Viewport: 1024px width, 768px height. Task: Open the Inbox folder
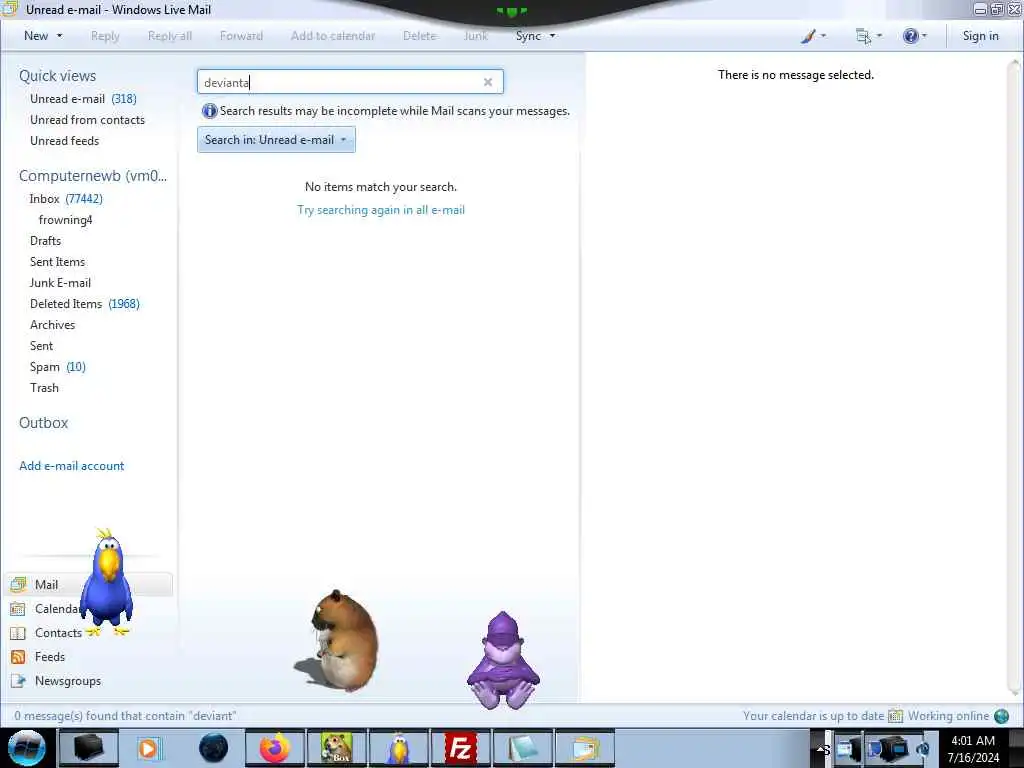(65, 199)
